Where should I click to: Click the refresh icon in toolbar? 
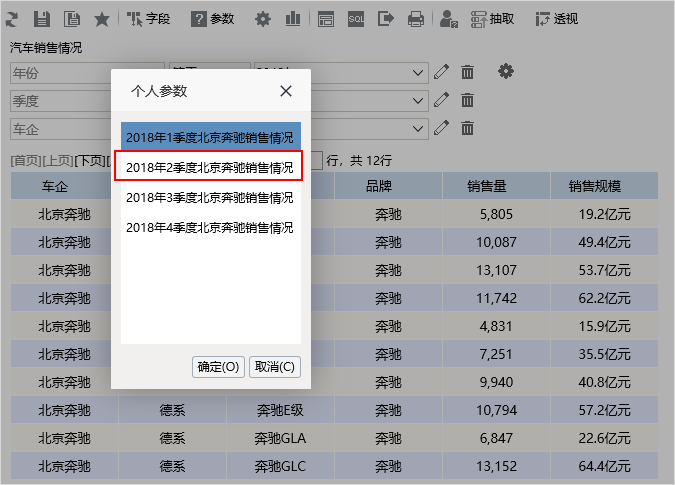tap(12, 19)
